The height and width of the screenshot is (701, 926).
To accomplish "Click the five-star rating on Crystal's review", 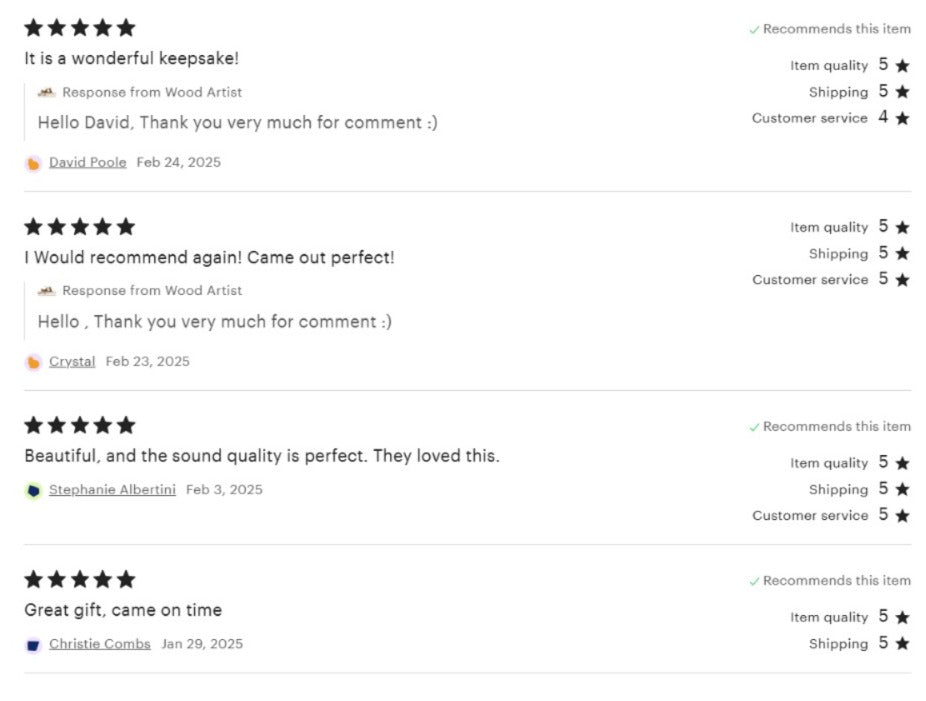I will 80,227.
